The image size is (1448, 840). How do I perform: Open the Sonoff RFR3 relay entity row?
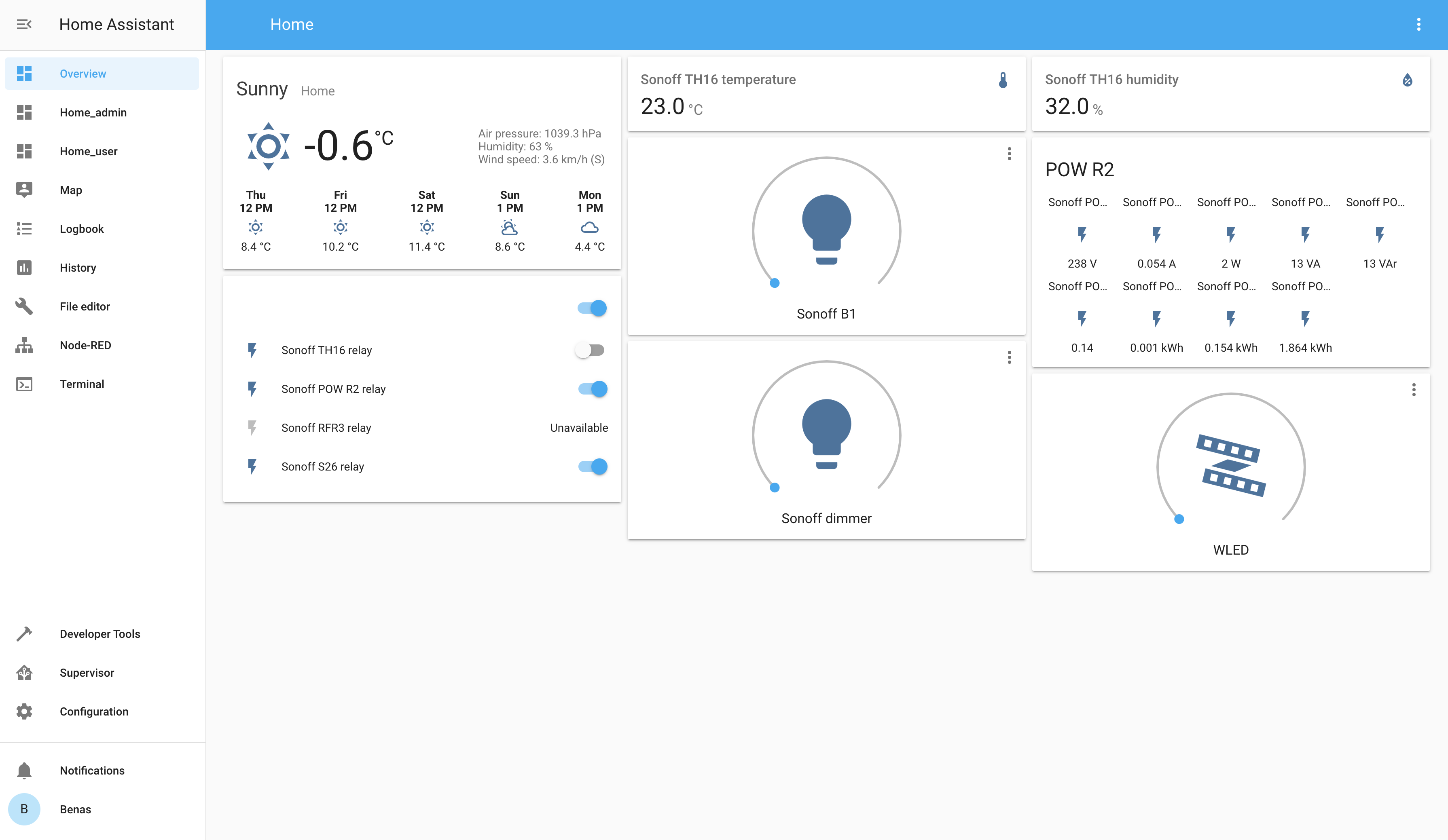point(326,428)
